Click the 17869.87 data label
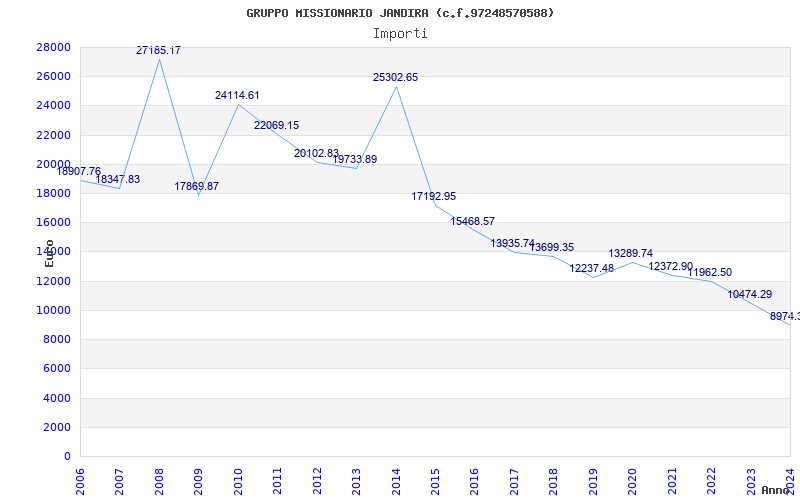 tap(196, 186)
